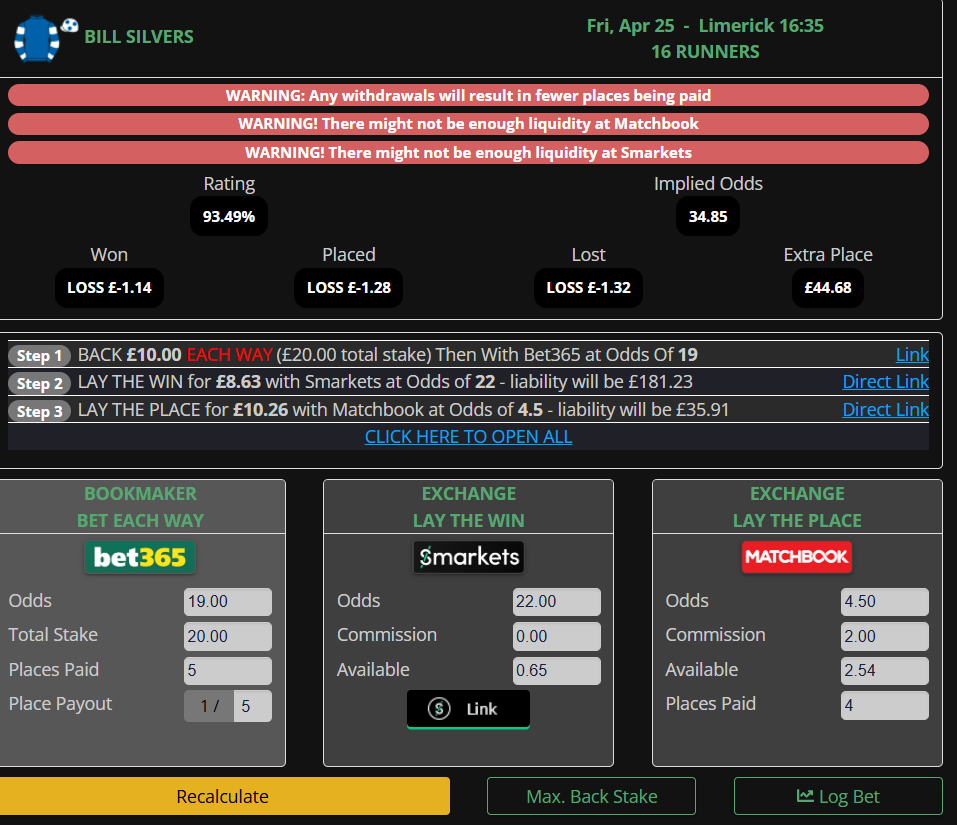Open the Step 1 bet365 Link
Viewport: 957px width, 825px height.
(x=911, y=355)
